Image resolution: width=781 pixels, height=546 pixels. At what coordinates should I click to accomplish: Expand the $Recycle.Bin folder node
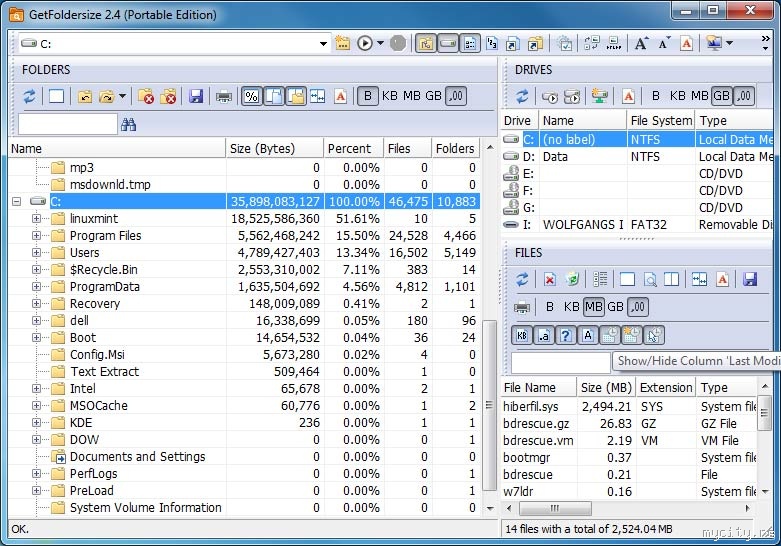pos(36,270)
